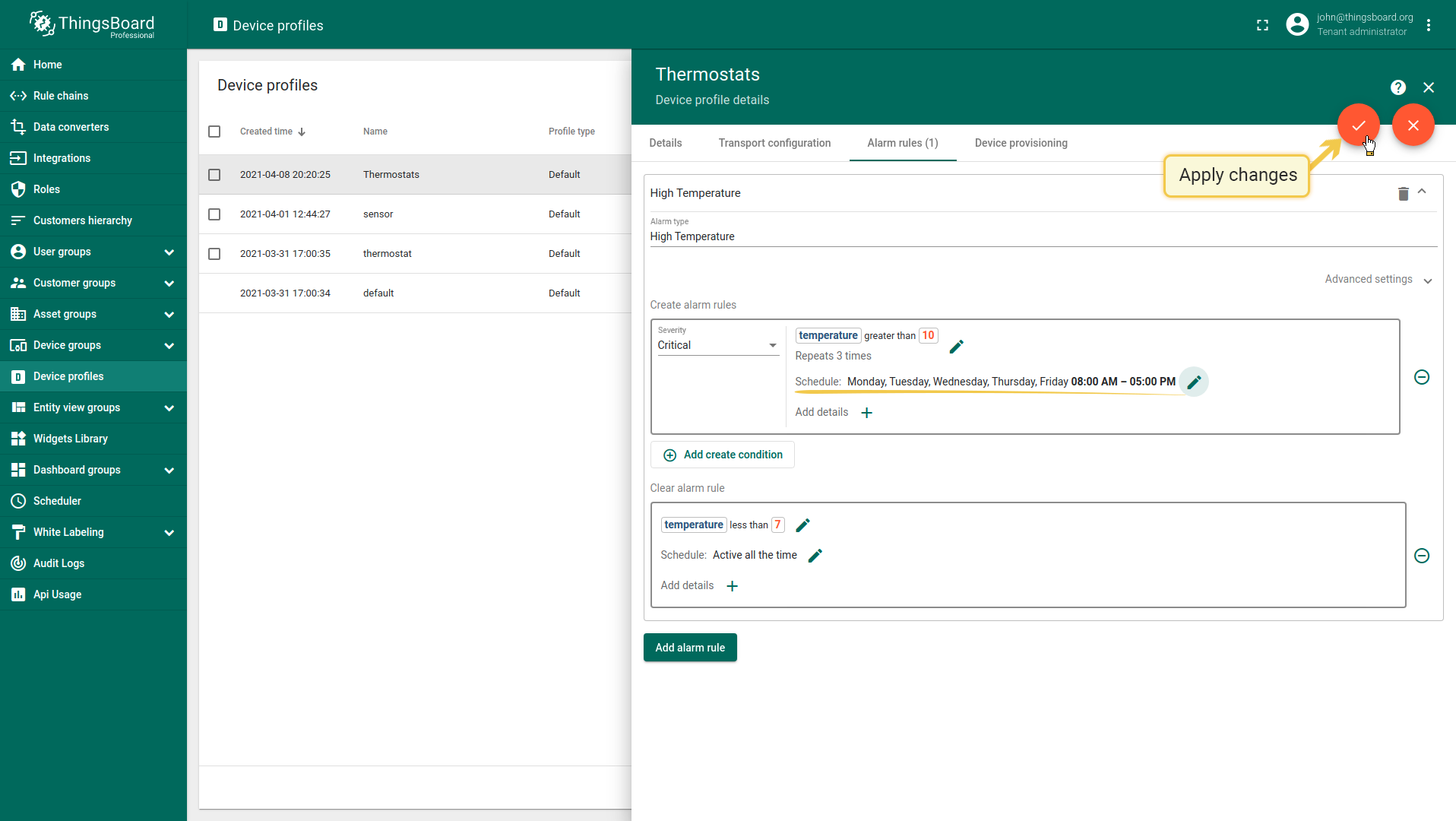The height and width of the screenshot is (821, 1456).
Task: Switch to Device provisioning tab
Action: [1021, 143]
